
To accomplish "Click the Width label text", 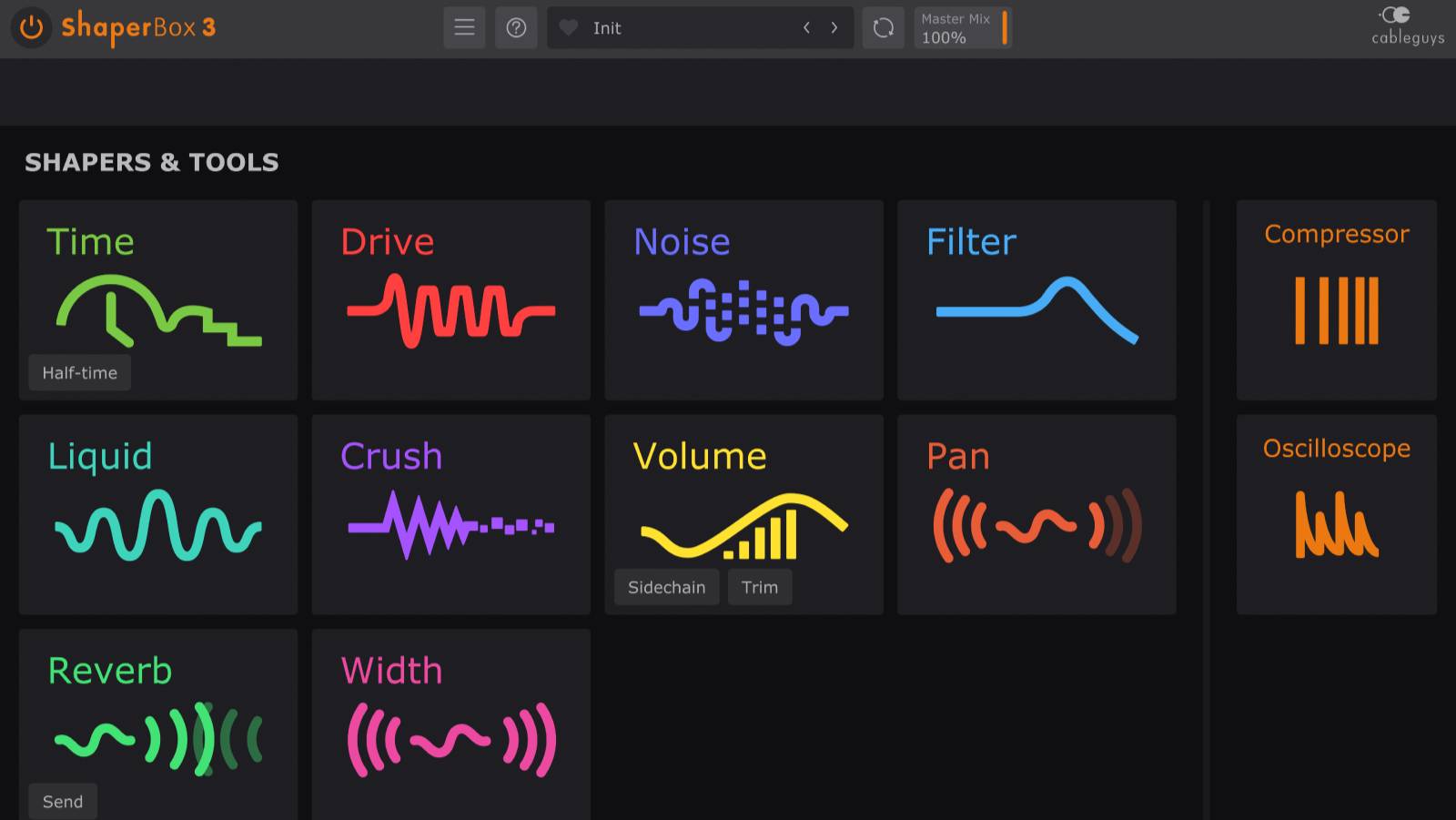I will point(391,671).
